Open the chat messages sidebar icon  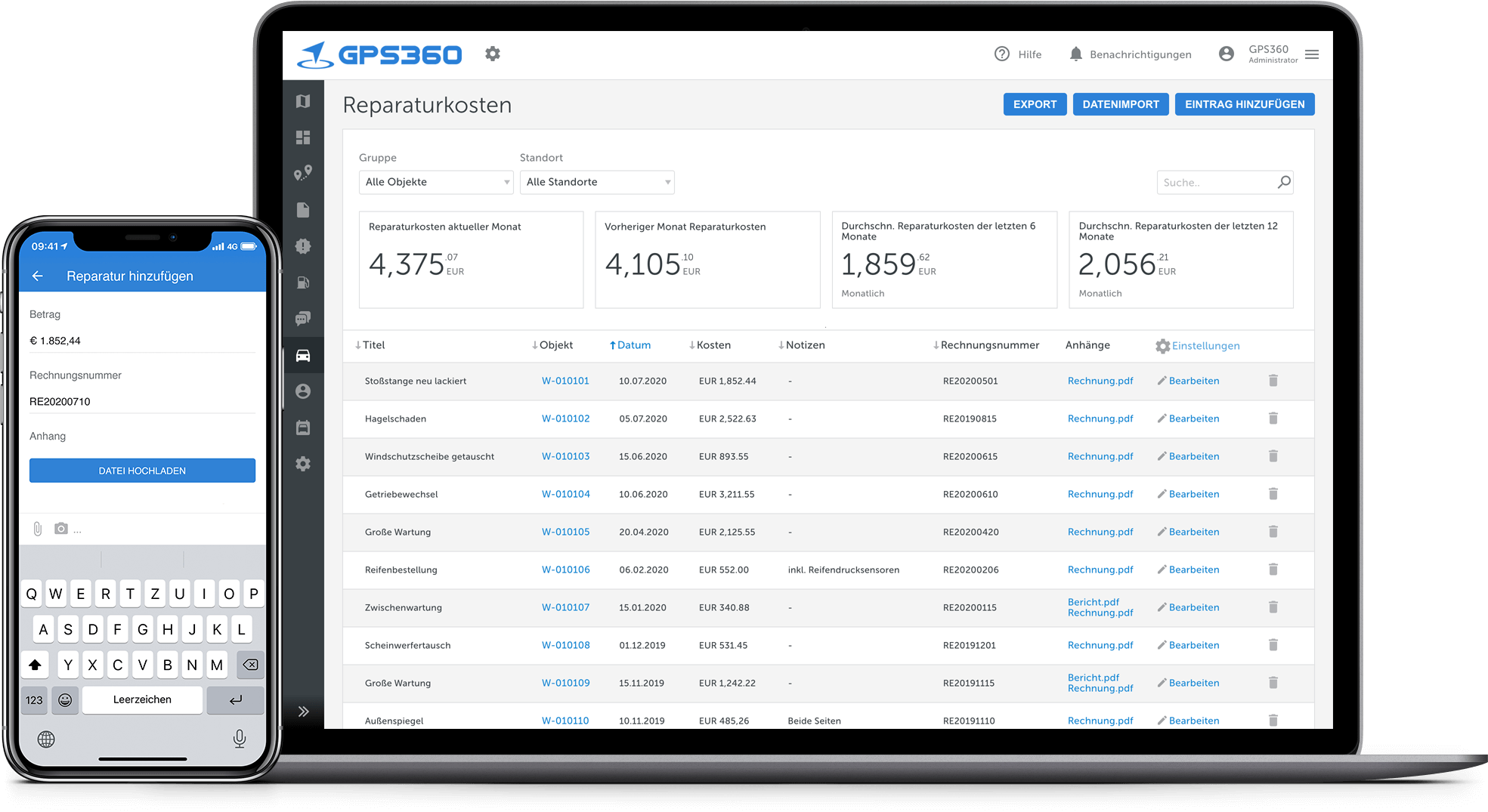[303, 319]
